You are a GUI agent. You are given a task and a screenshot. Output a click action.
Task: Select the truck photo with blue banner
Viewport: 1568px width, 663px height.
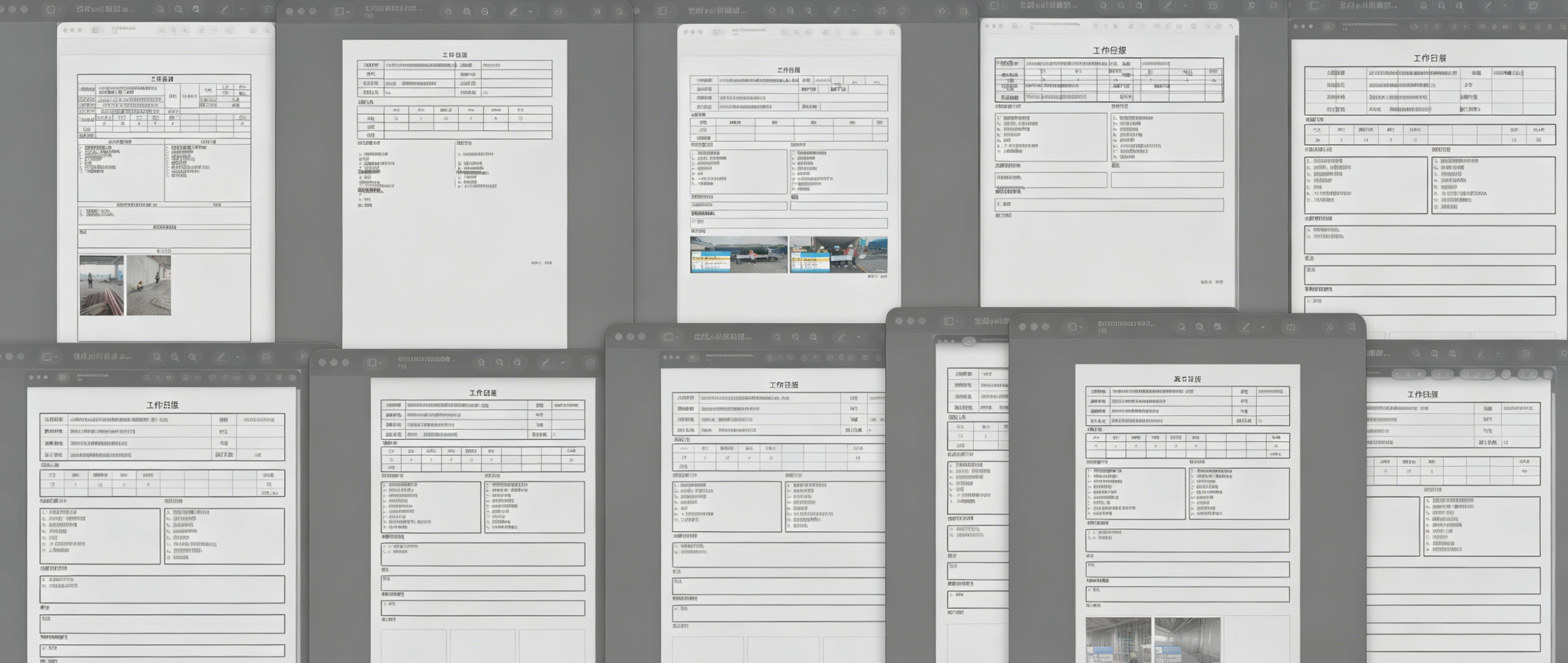[739, 254]
